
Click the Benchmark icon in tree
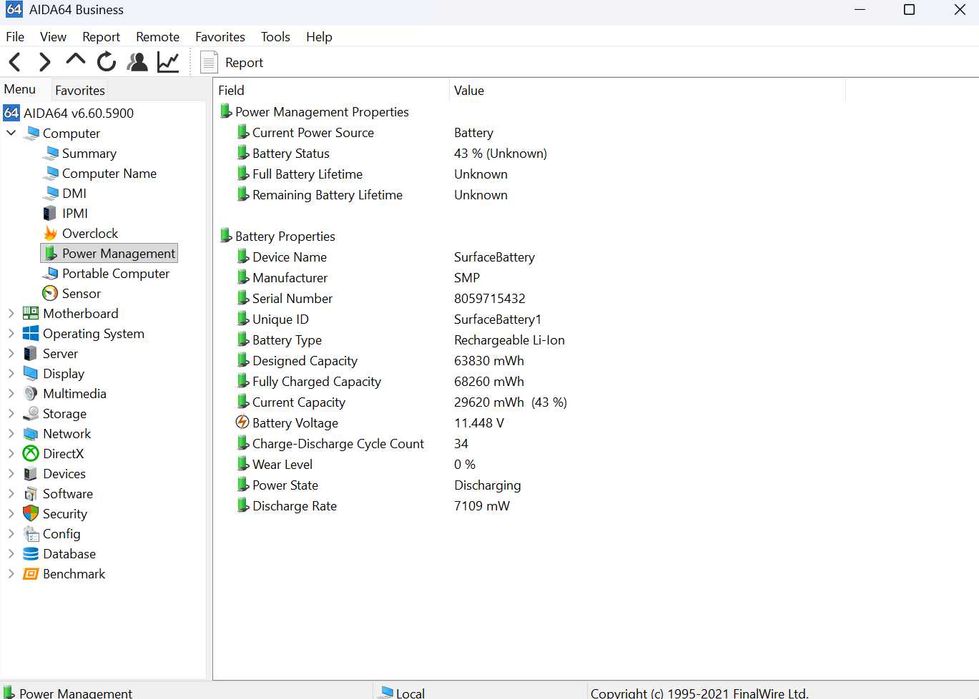tap(31, 574)
